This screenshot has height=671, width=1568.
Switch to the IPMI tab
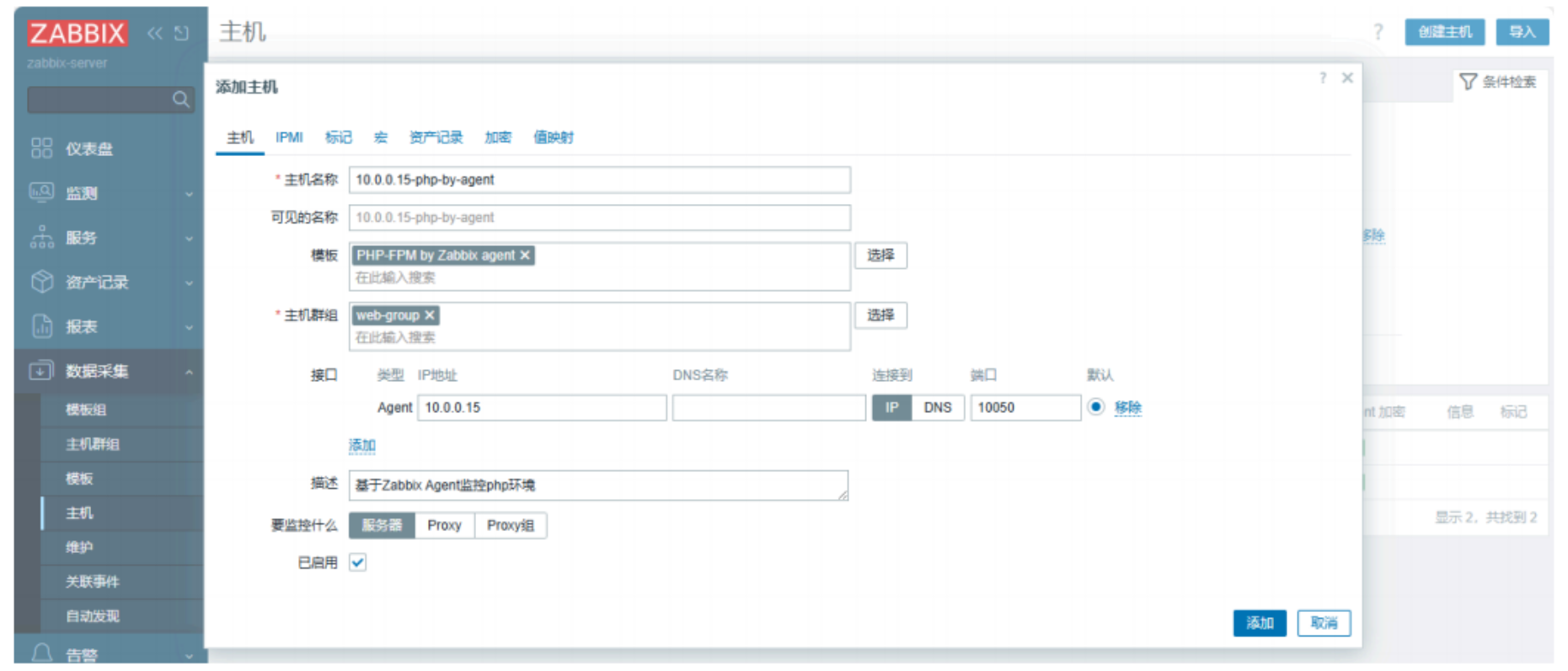tap(289, 137)
